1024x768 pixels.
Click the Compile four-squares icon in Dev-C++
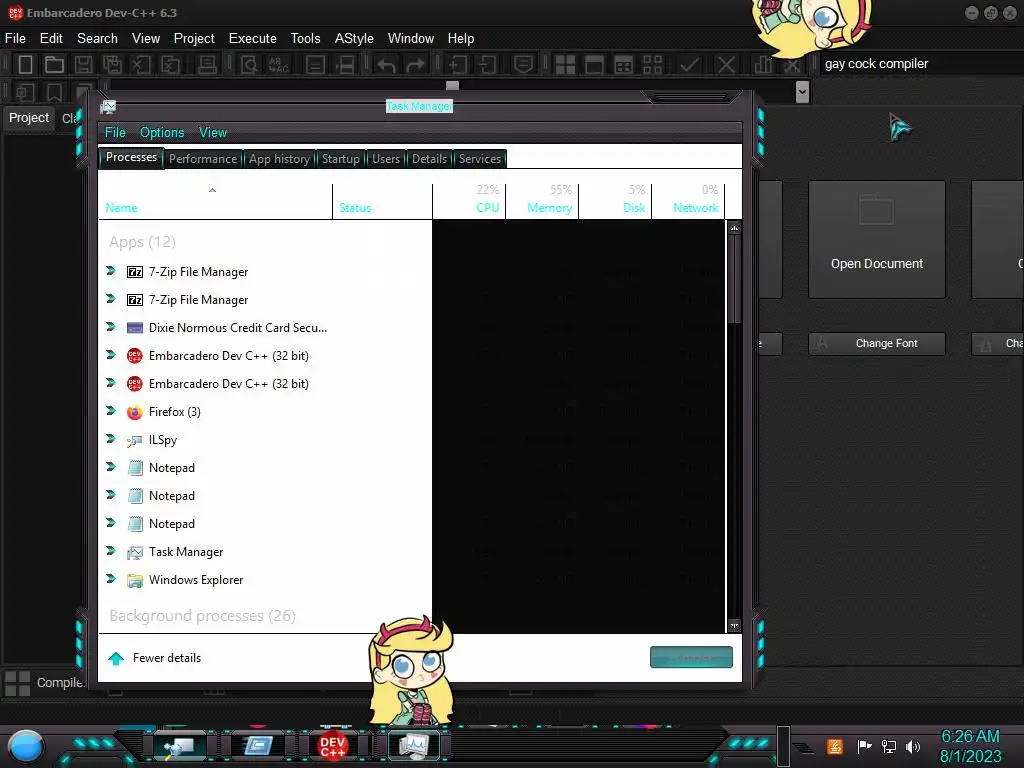tap(565, 65)
